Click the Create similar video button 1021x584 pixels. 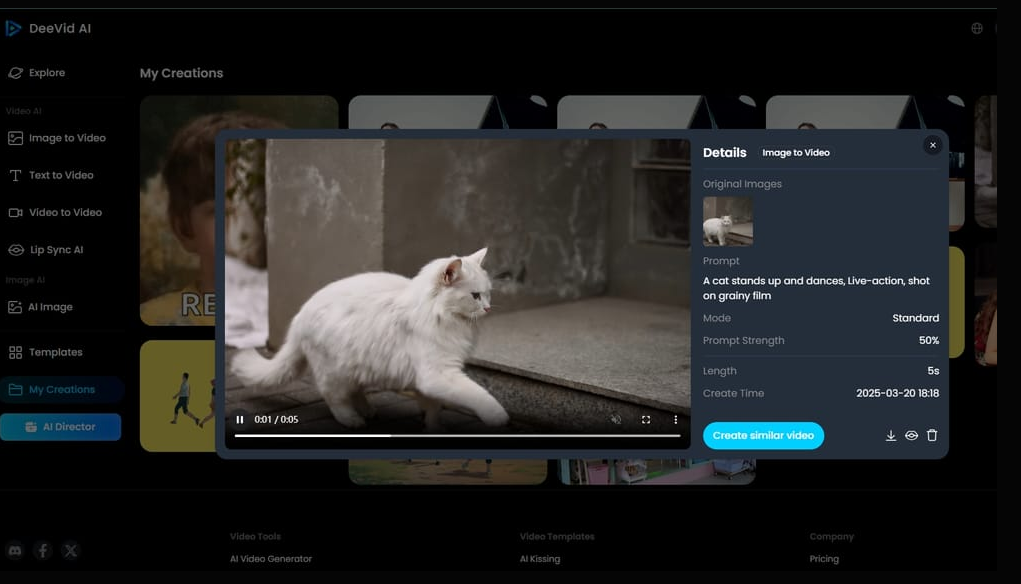tap(763, 435)
